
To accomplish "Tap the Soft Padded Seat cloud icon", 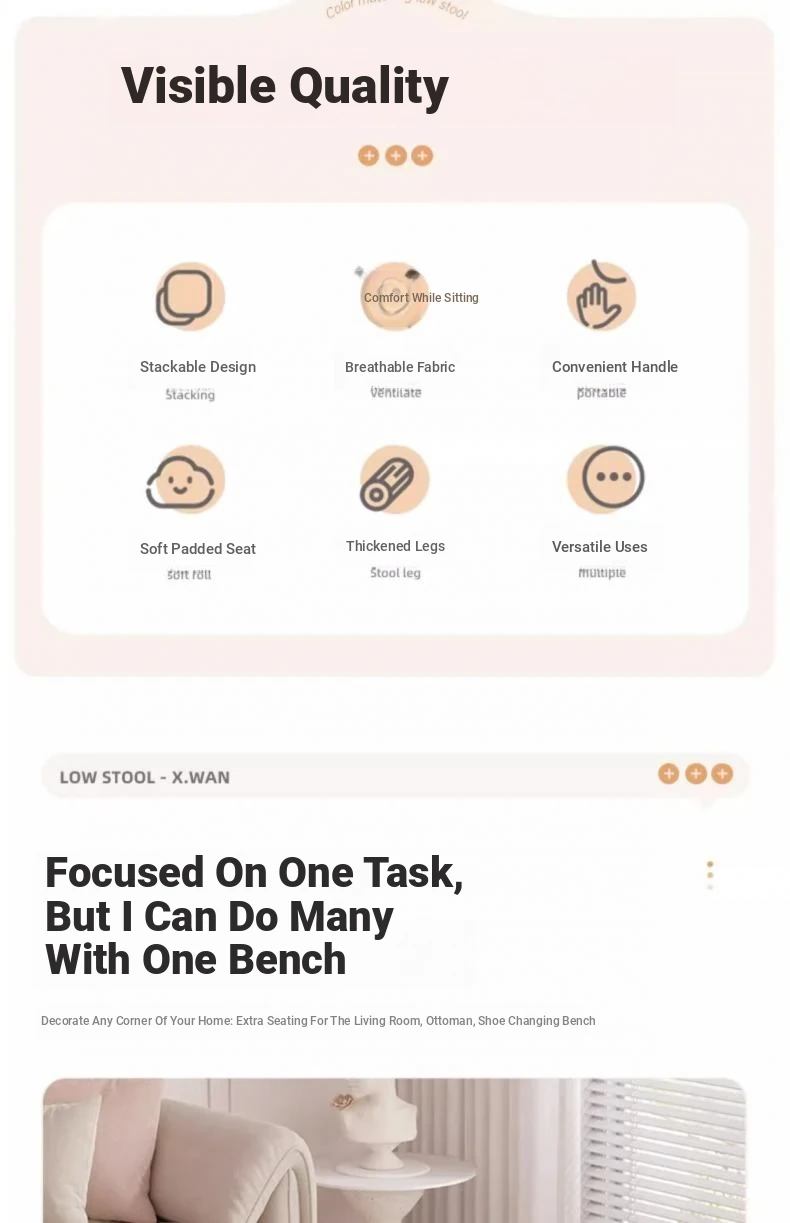I will (185, 479).
